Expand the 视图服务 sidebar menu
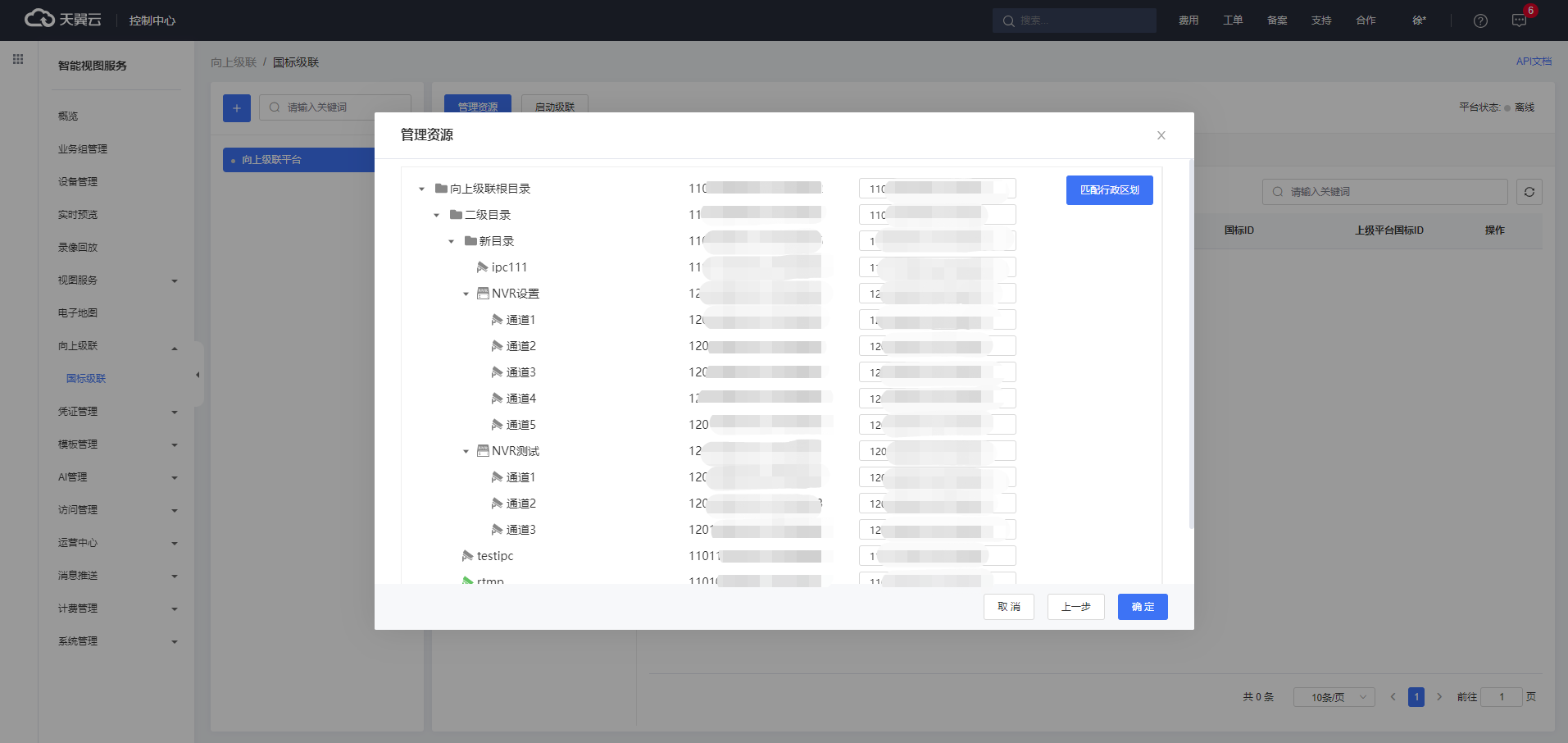This screenshot has width=1568, height=743. coord(117,280)
